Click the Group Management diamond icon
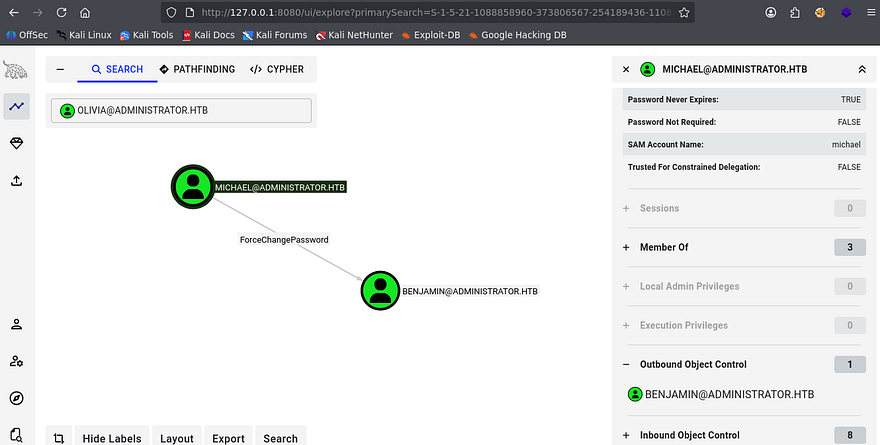This screenshot has width=880, height=445. pyautogui.click(x=16, y=144)
